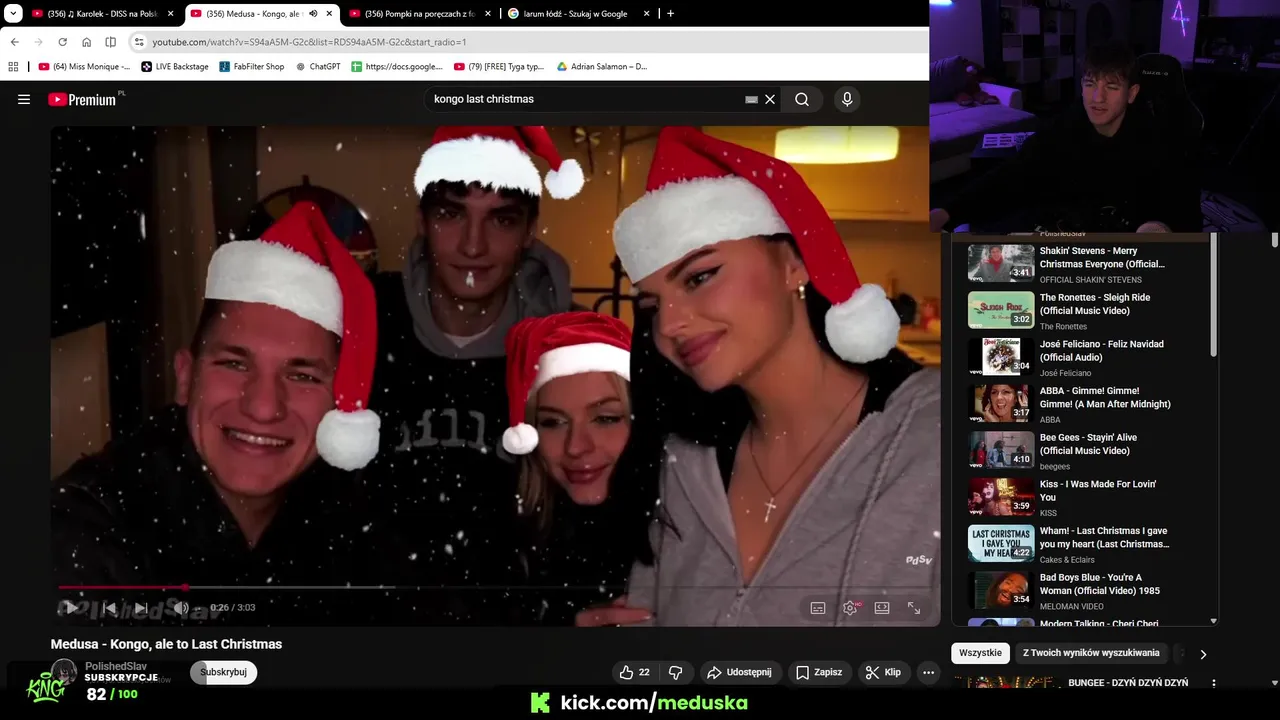This screenshot has height=720, width=1280.
Task: Open the Miss Monique bookmark
Action: coord(84,66)
